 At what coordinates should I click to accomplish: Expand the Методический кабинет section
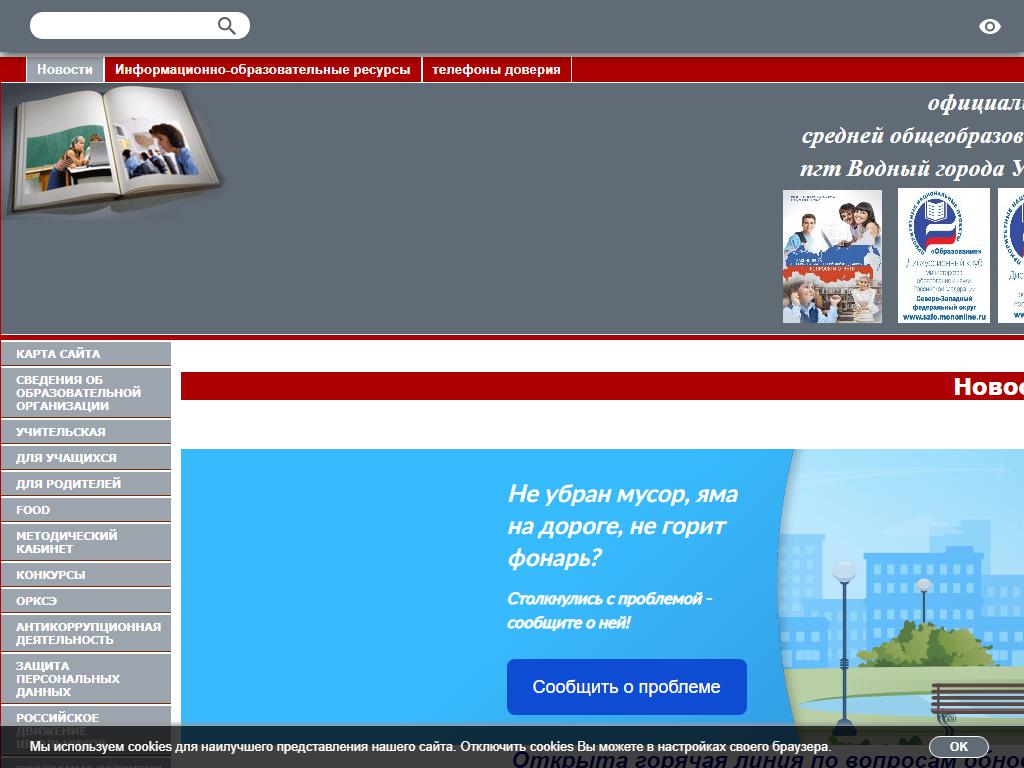tap(86, 542)
